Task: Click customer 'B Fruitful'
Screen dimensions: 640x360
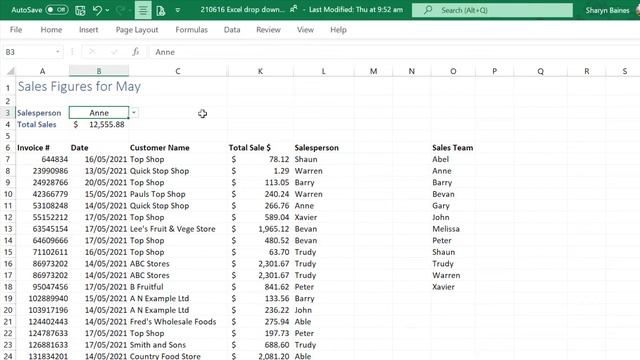Action: click(147, 287)
